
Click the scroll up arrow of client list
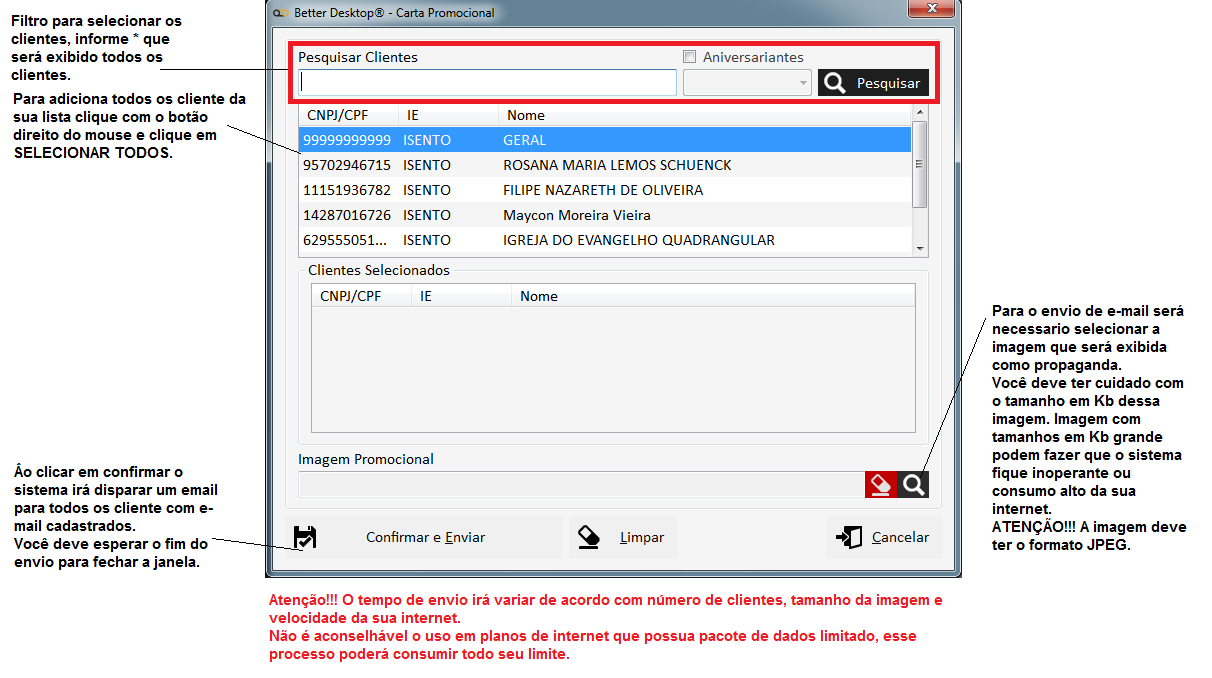tap(920, 114)
